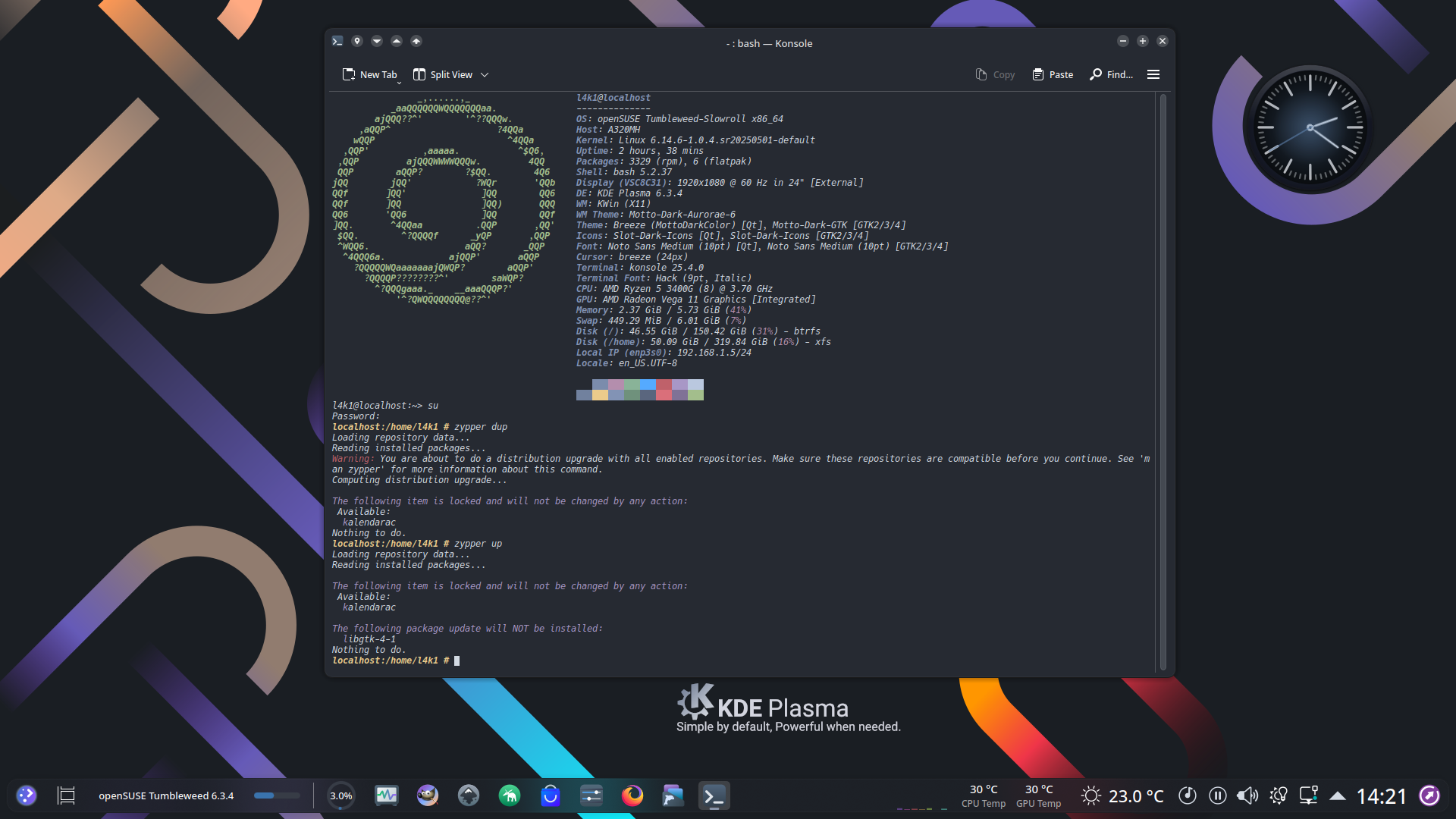Click the 'Kernel: Linux 6.14.6' line
Viewport: 1456px width, 819px height.
click(695, 140)
